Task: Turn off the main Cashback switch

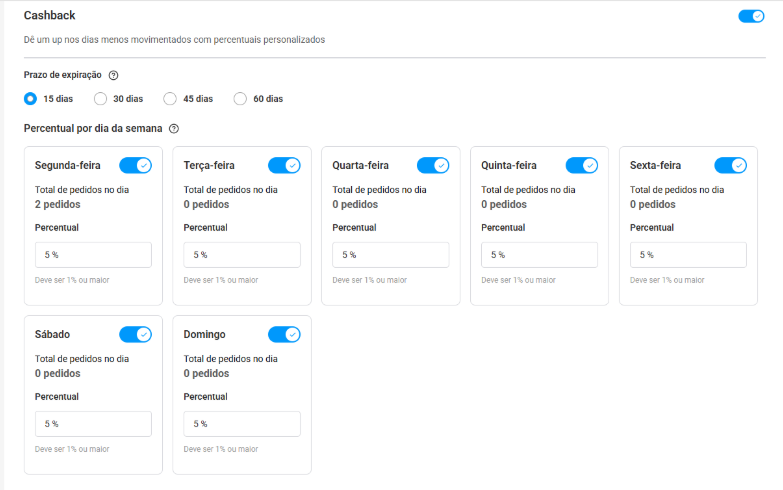Action: 750,16
